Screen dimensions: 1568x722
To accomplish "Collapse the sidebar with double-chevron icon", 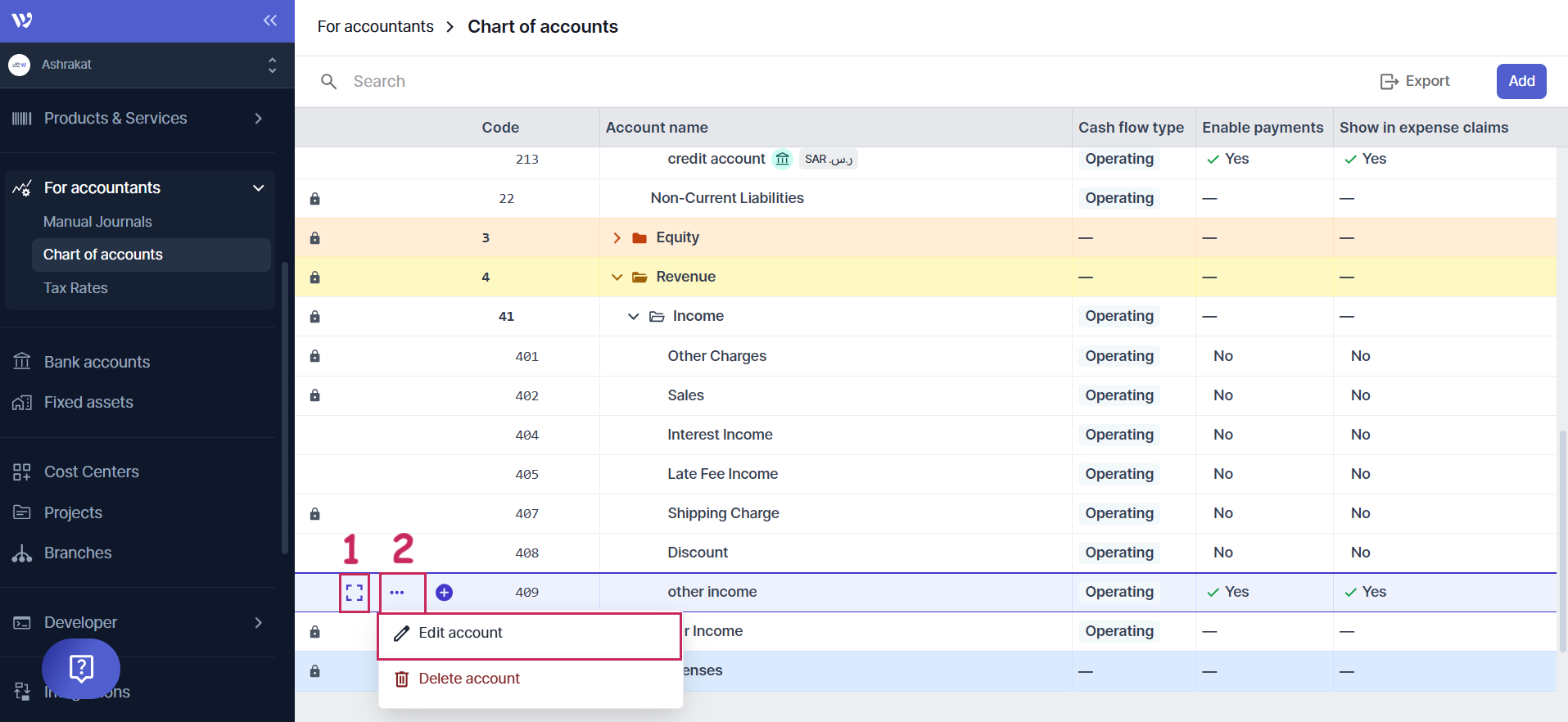I will click(x=270, y=20).
